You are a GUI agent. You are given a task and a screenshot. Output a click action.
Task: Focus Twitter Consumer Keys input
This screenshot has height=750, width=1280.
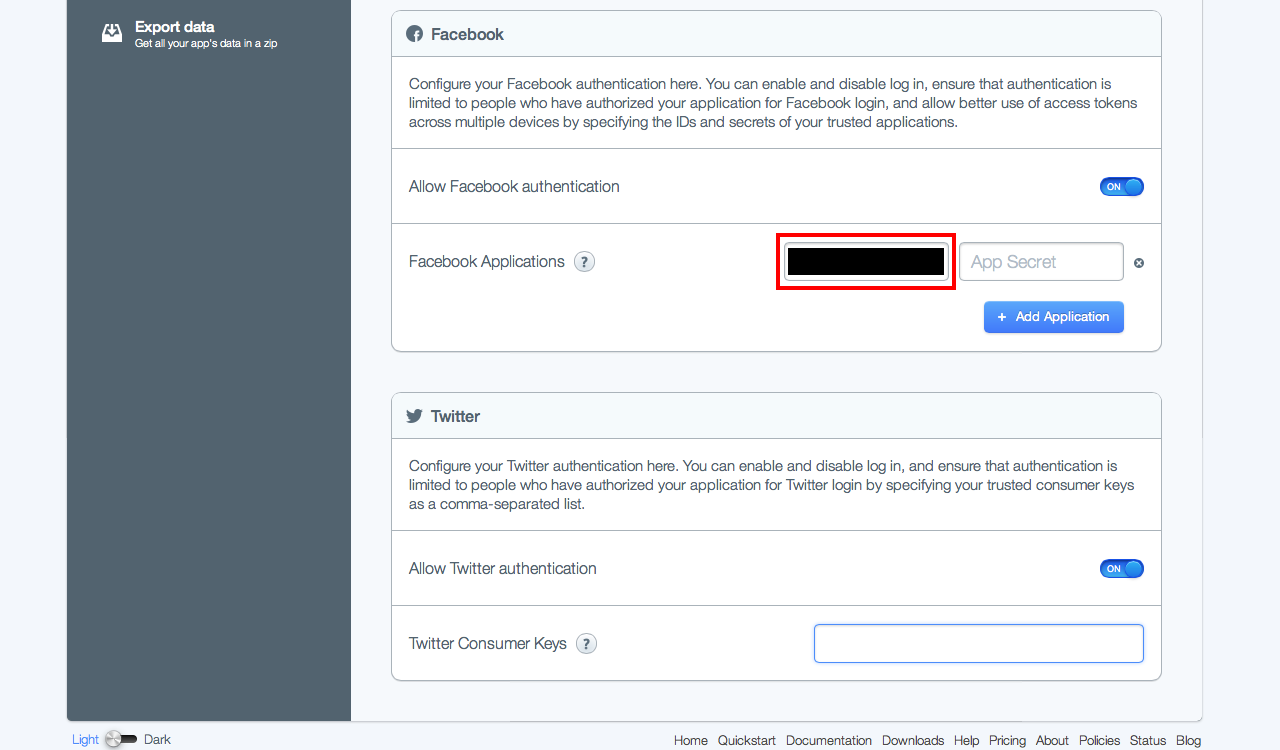click(x=979, y=644)
